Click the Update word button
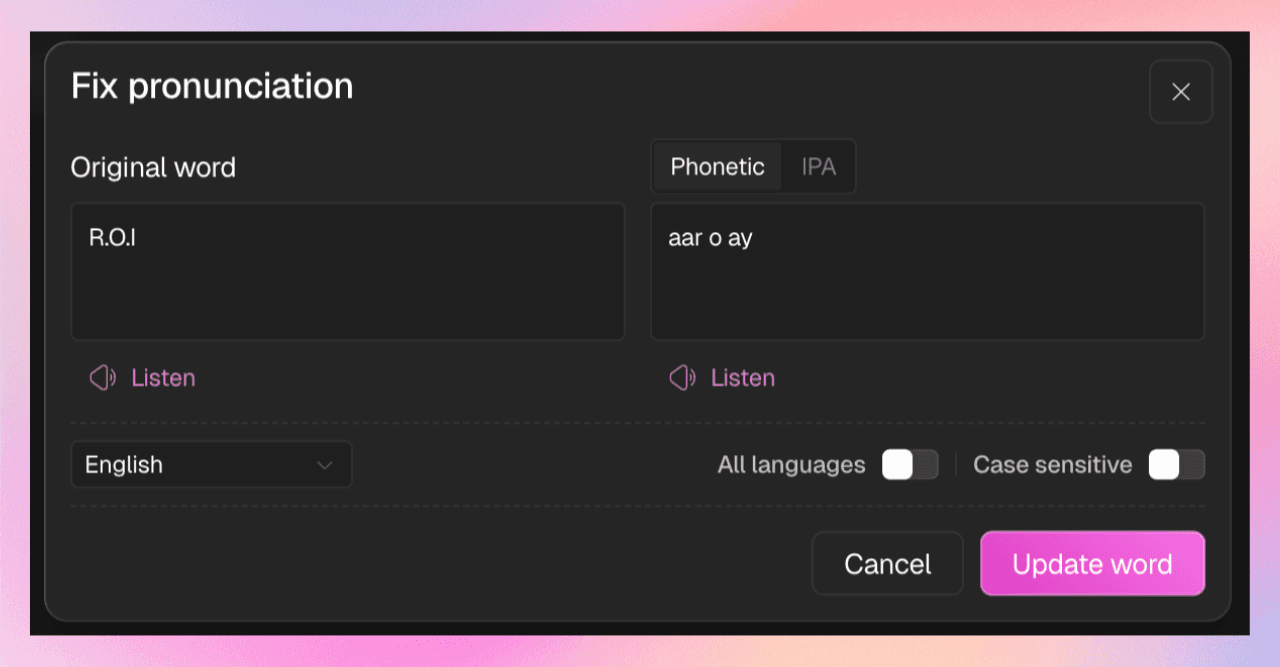The height and width of the screenshot is (667, 1280). [1092, 564]
